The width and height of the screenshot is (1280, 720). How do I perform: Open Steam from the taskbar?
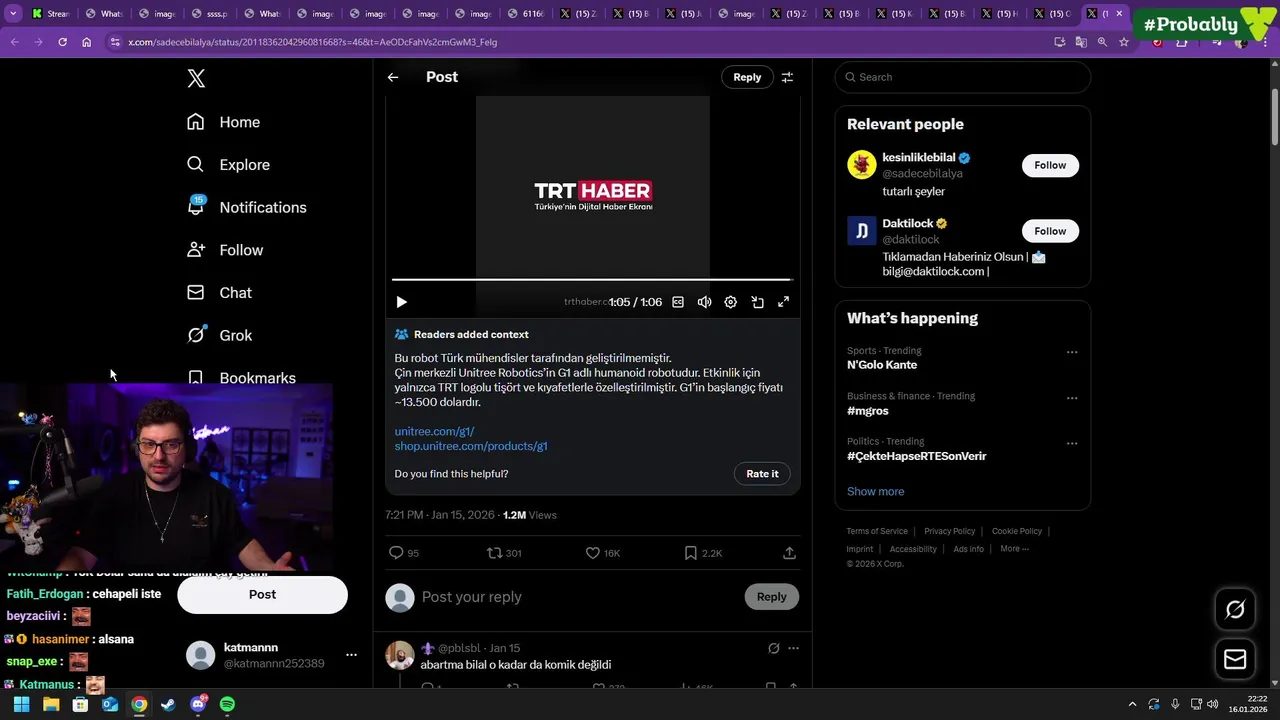168,704
